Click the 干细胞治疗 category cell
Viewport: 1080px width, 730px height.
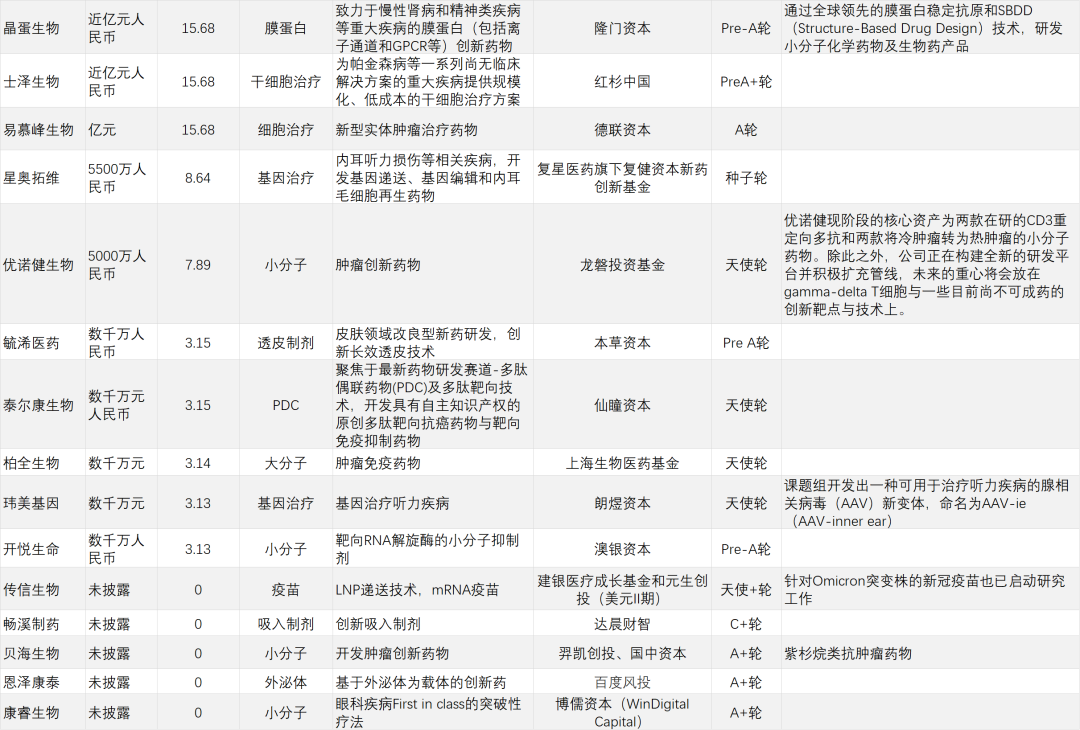[x=285, y=82]
